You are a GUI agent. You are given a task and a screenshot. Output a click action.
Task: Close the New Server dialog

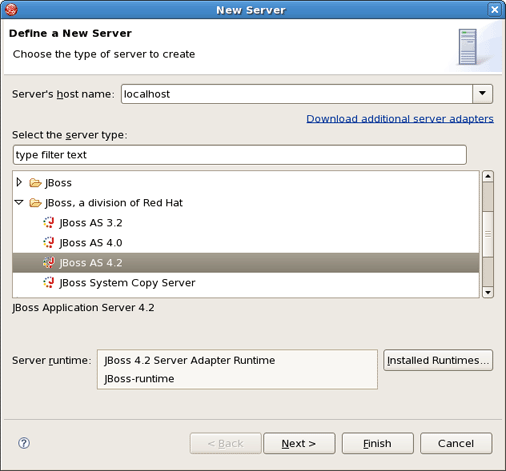[495, 9]
